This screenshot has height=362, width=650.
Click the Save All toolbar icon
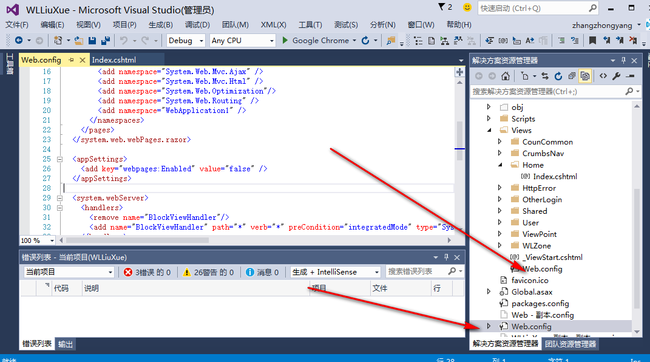[105, 40]
